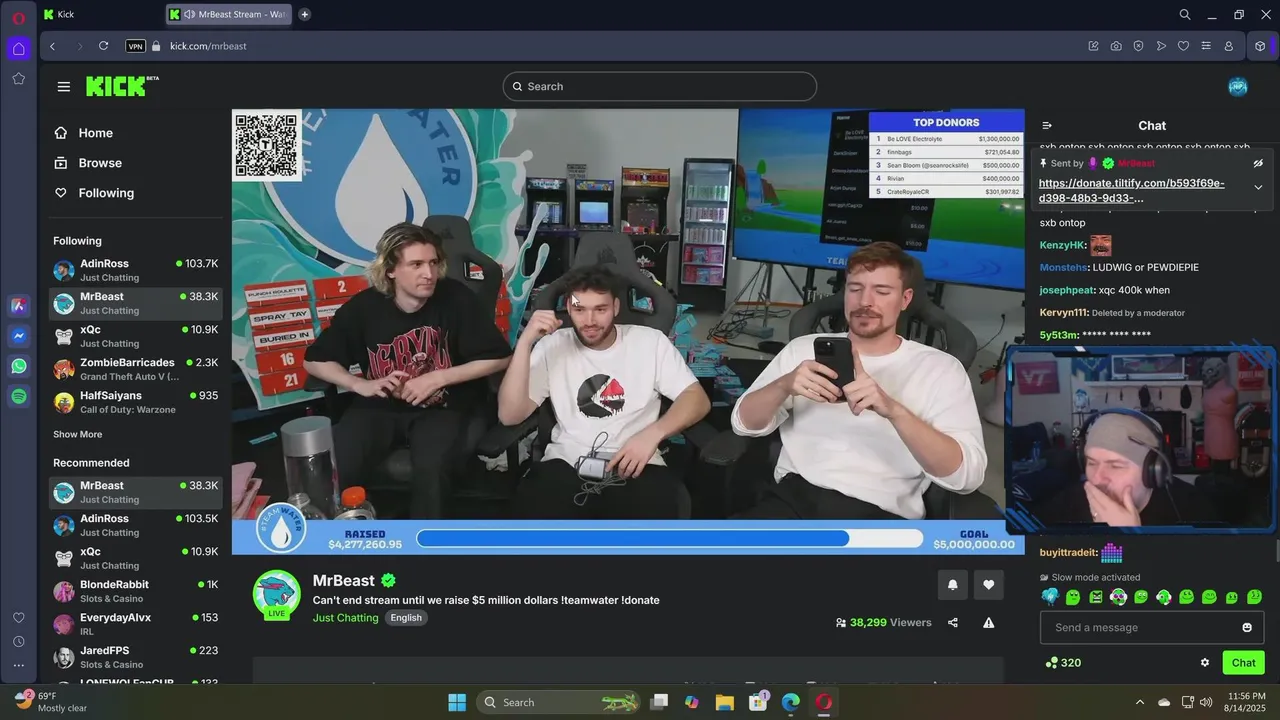Open BlondeRabbit recommended channel
Screen dimensions: 1280x720
tap(136, 591)
